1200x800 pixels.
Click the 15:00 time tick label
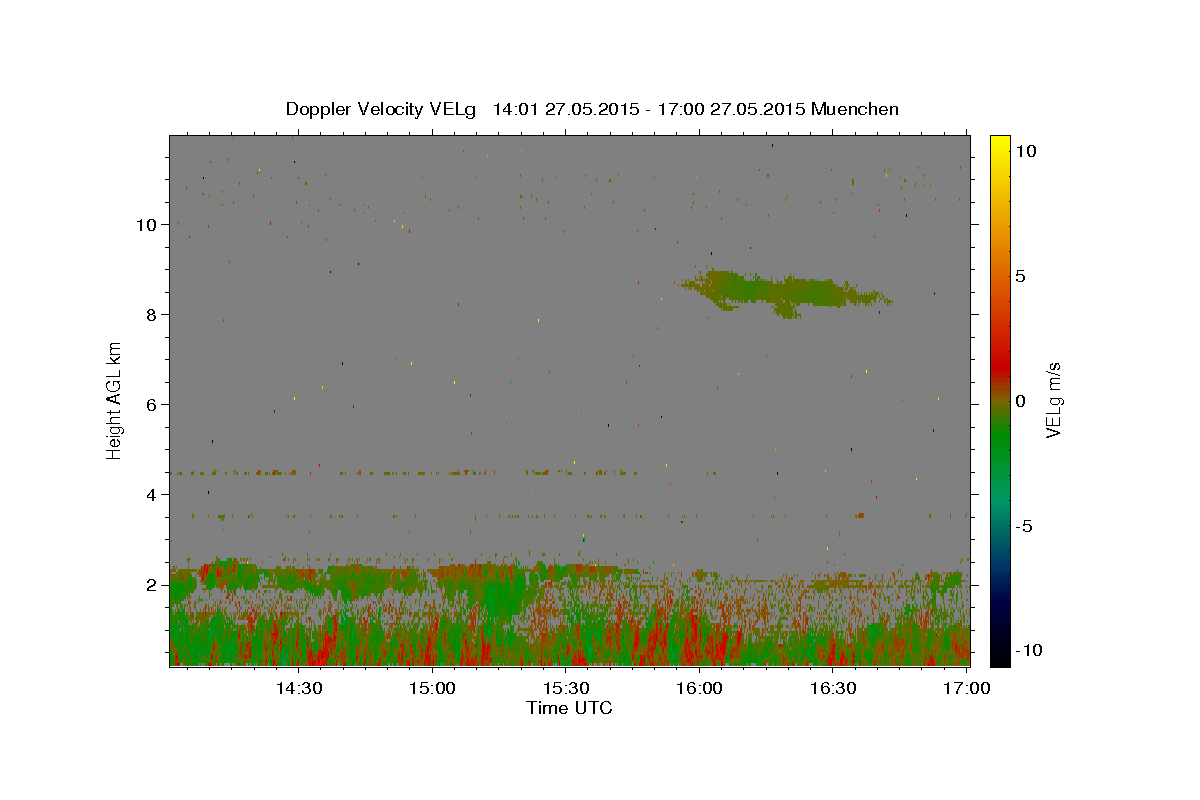[x=432, y=688]
